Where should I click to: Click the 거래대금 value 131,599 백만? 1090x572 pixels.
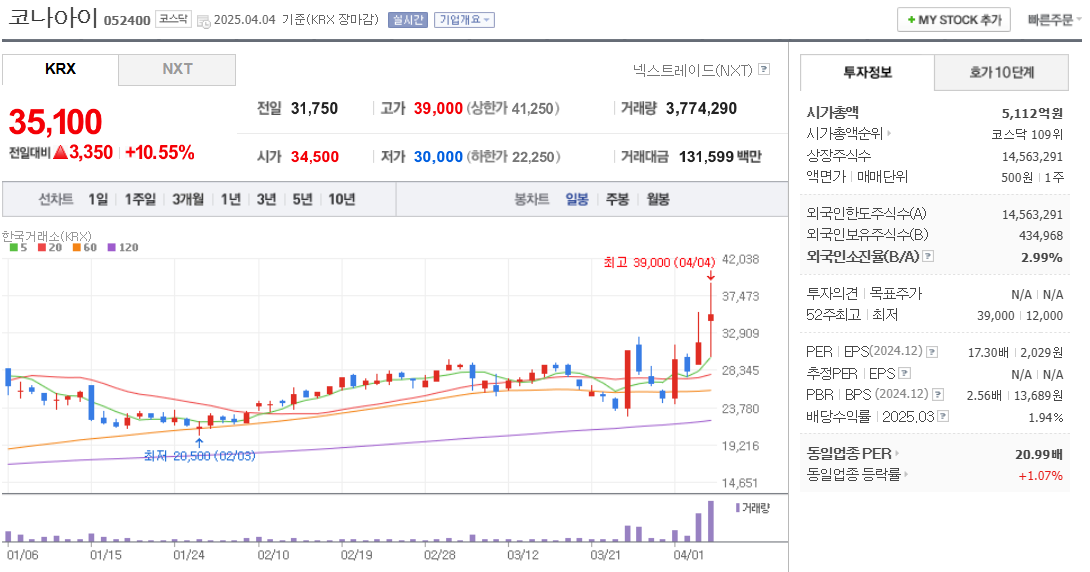pos(720,157)
